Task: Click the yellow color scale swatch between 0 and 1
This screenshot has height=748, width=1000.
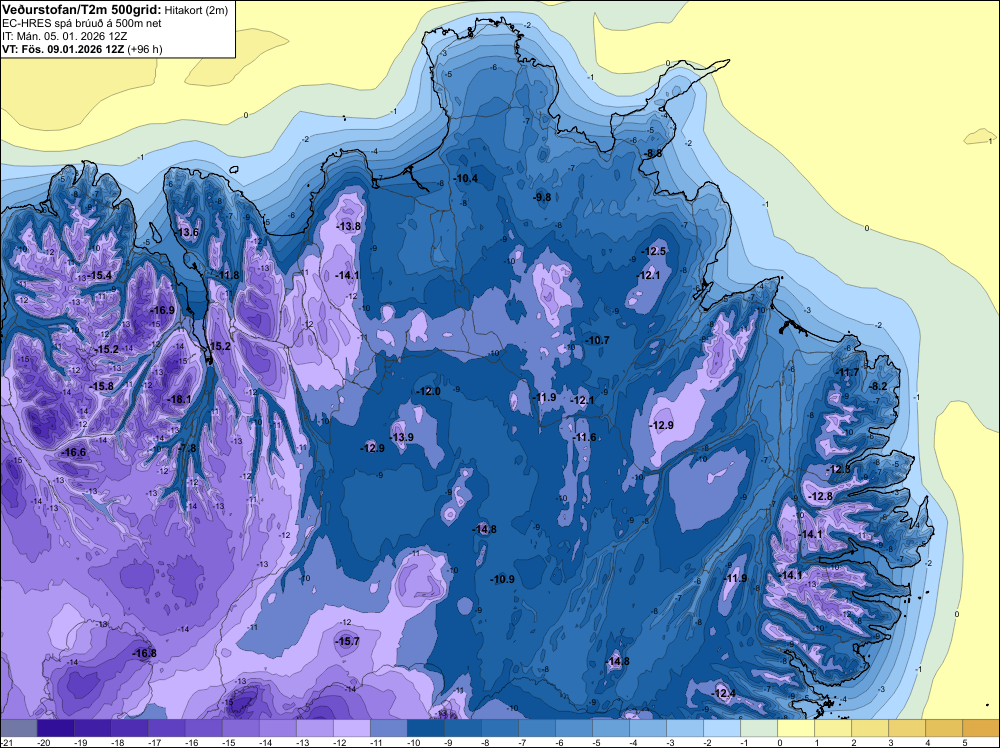Action: 796,728
